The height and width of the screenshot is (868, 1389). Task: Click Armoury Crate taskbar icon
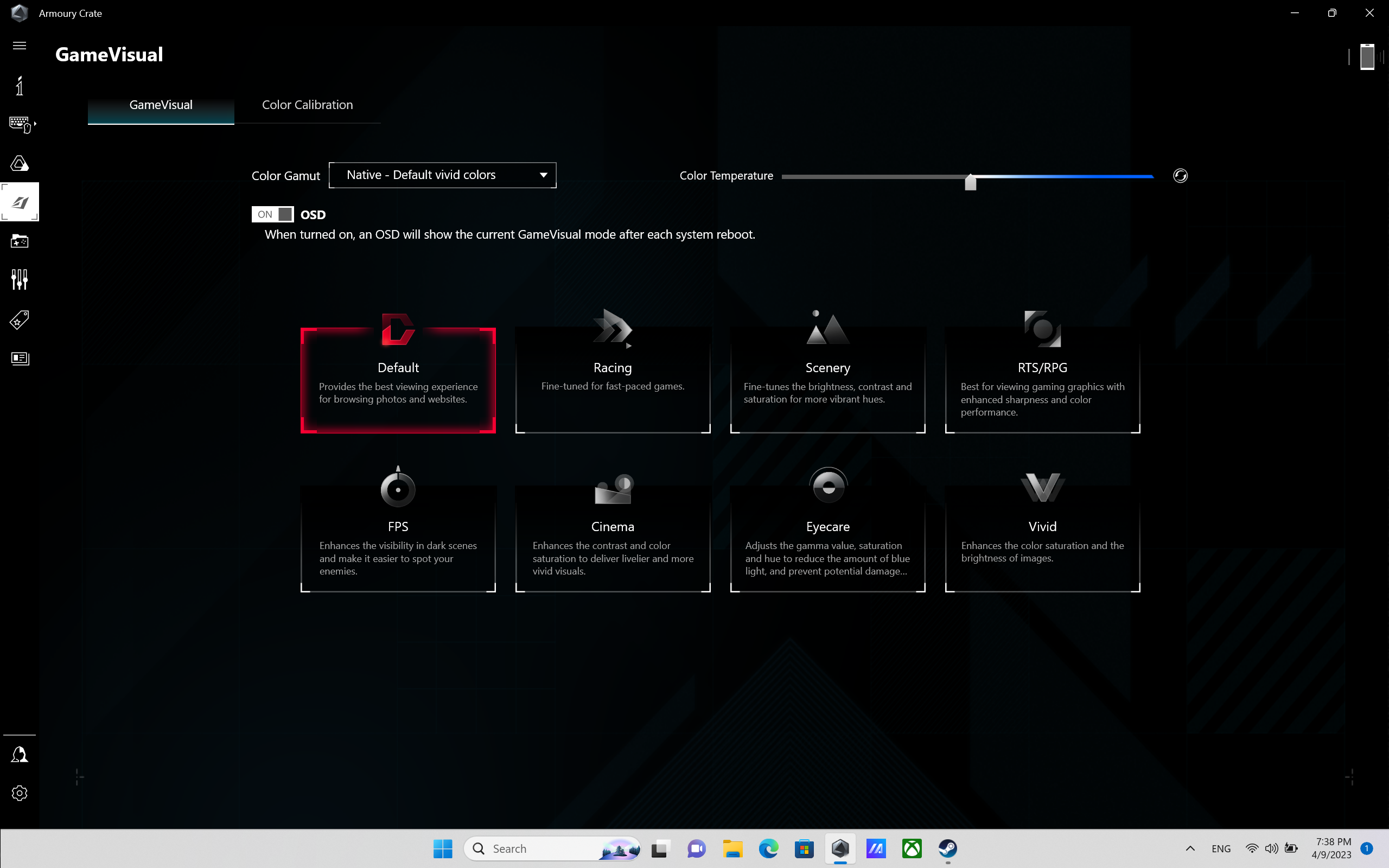pos(840,848)
